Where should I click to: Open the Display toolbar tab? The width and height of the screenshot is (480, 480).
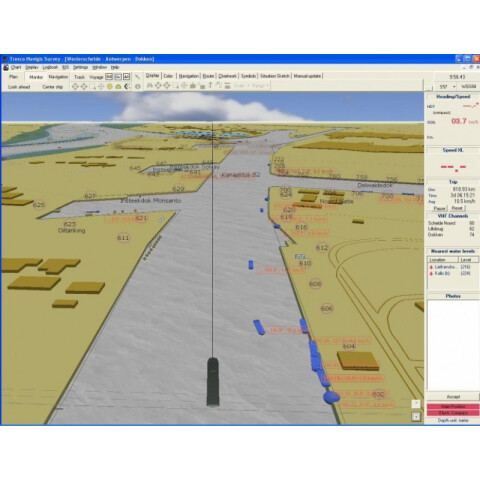pos(152,76)
